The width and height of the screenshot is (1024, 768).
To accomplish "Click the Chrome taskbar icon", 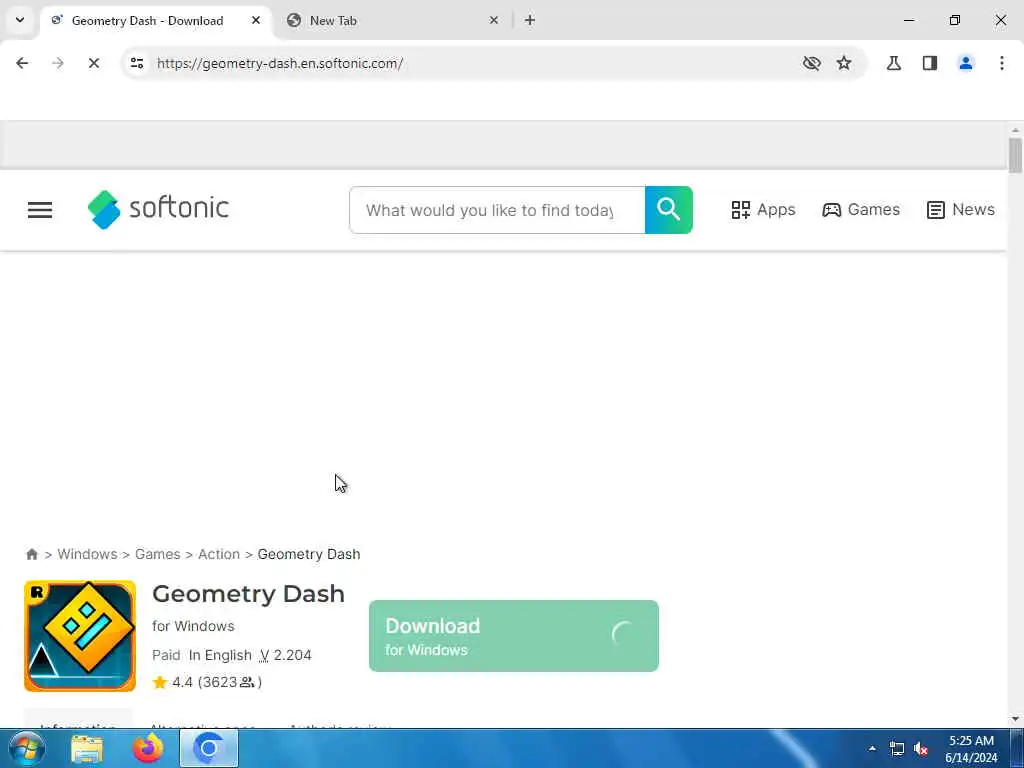I will [x=208, y=748].
